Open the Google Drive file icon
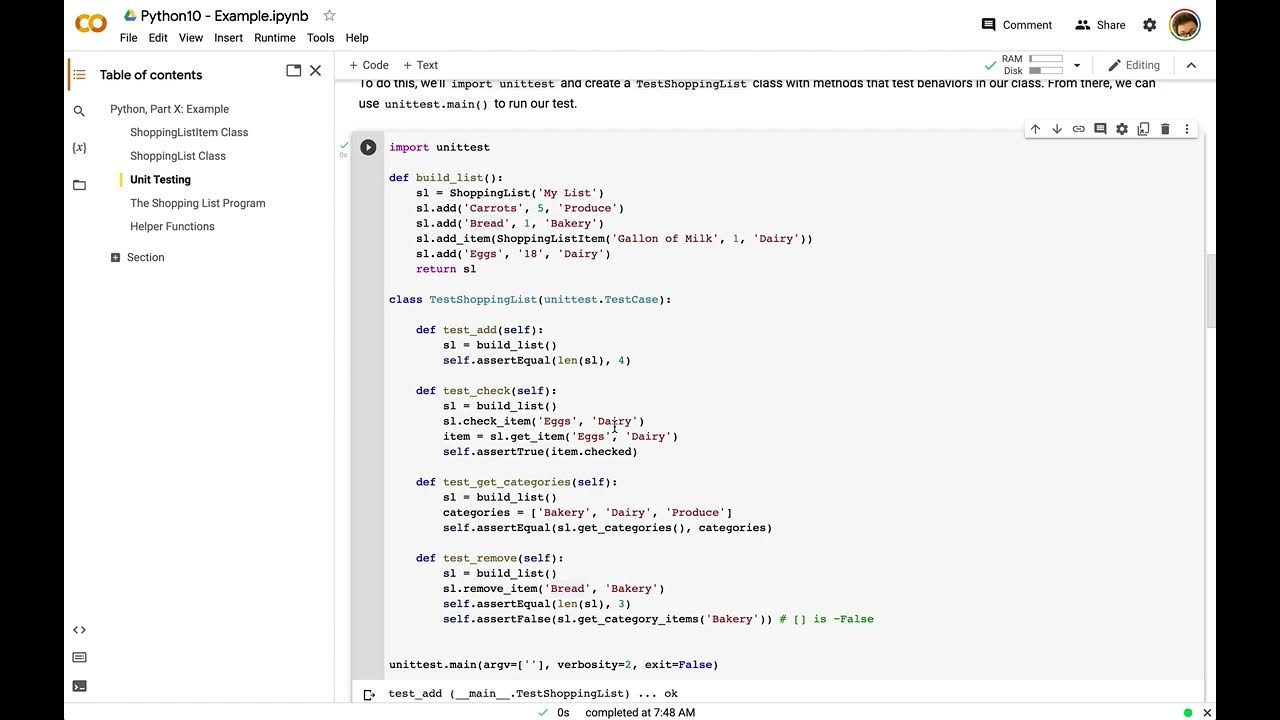Viewport: 1280px width, 720px height. (x=129, y=16)
